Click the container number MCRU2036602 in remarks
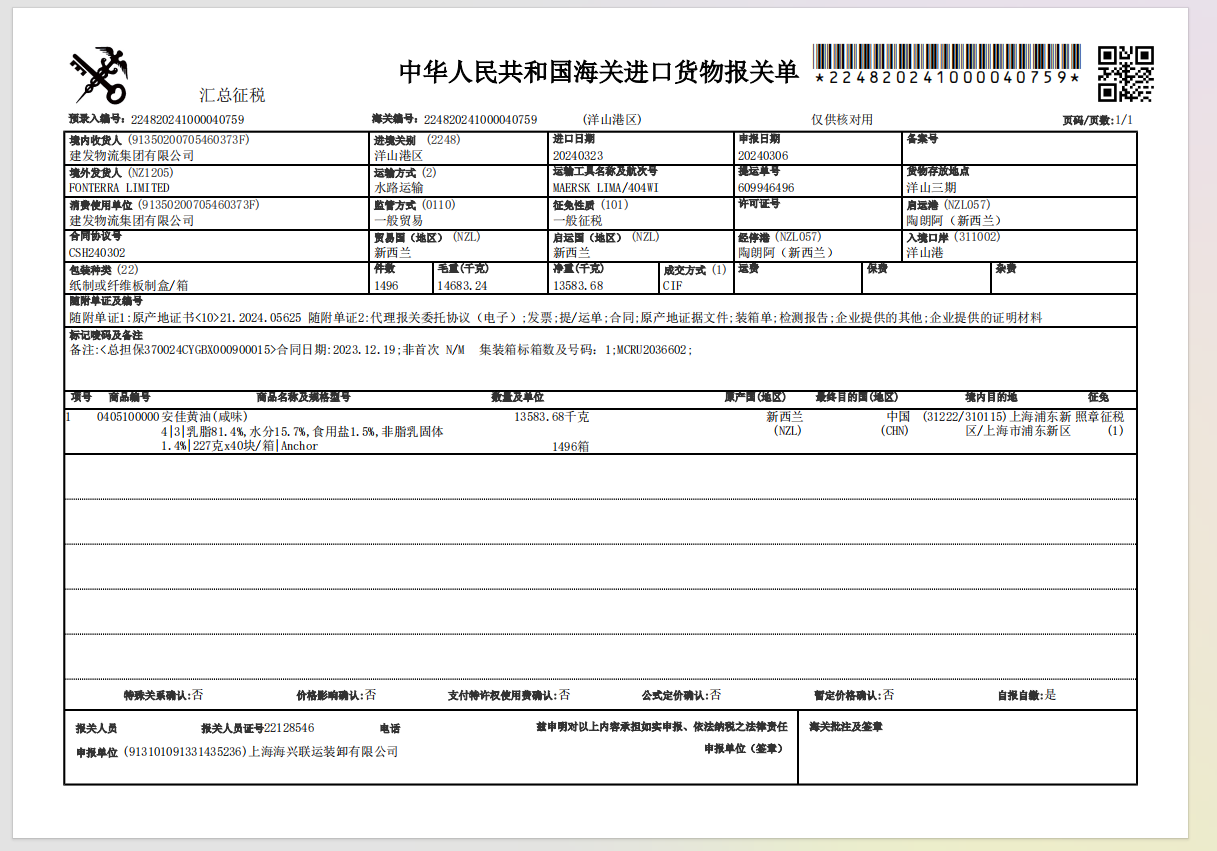Image resolution: width=1217 pixels, height=851 pixels. click(652, 350)
